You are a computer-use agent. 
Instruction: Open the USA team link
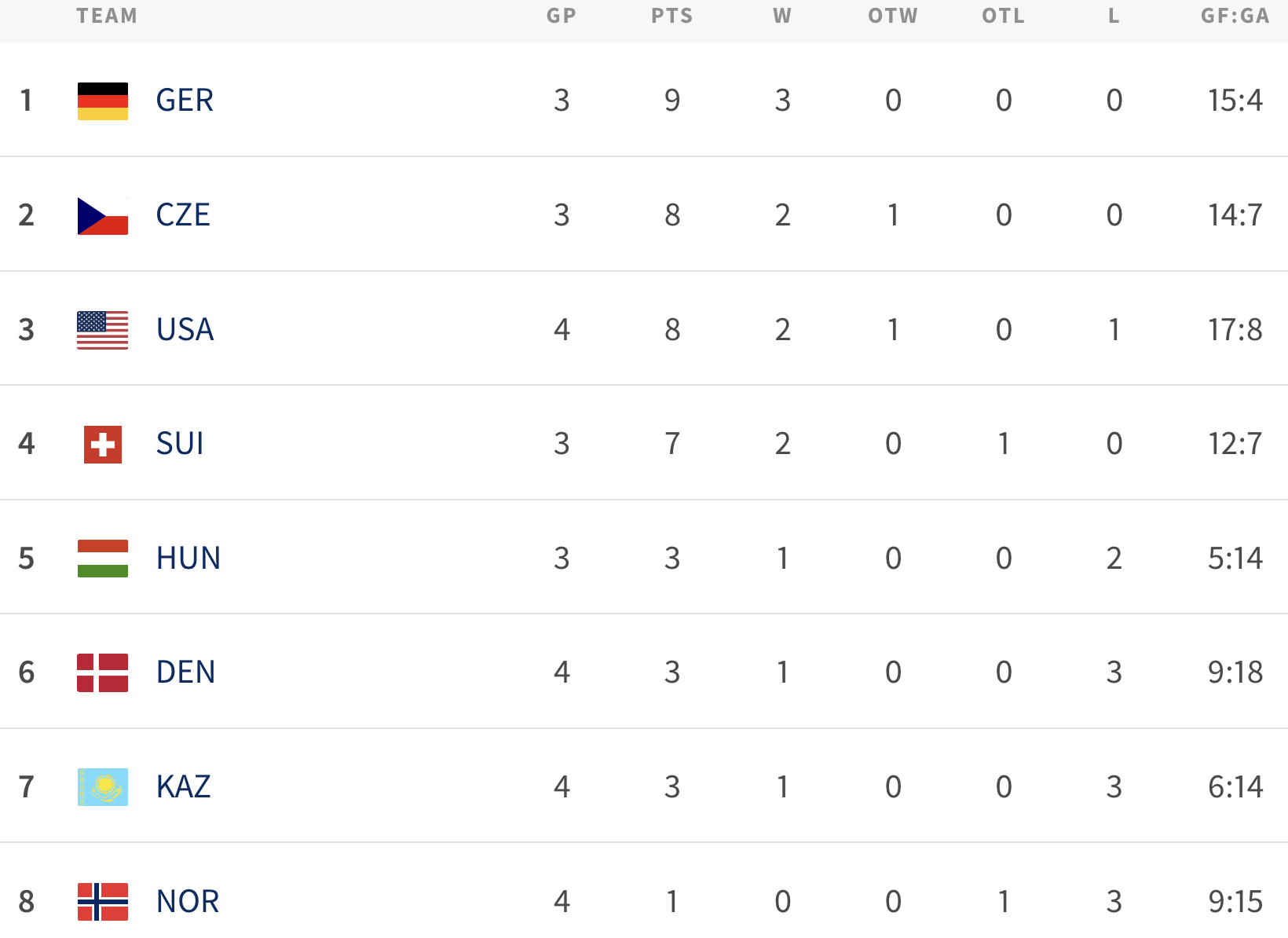185,330
